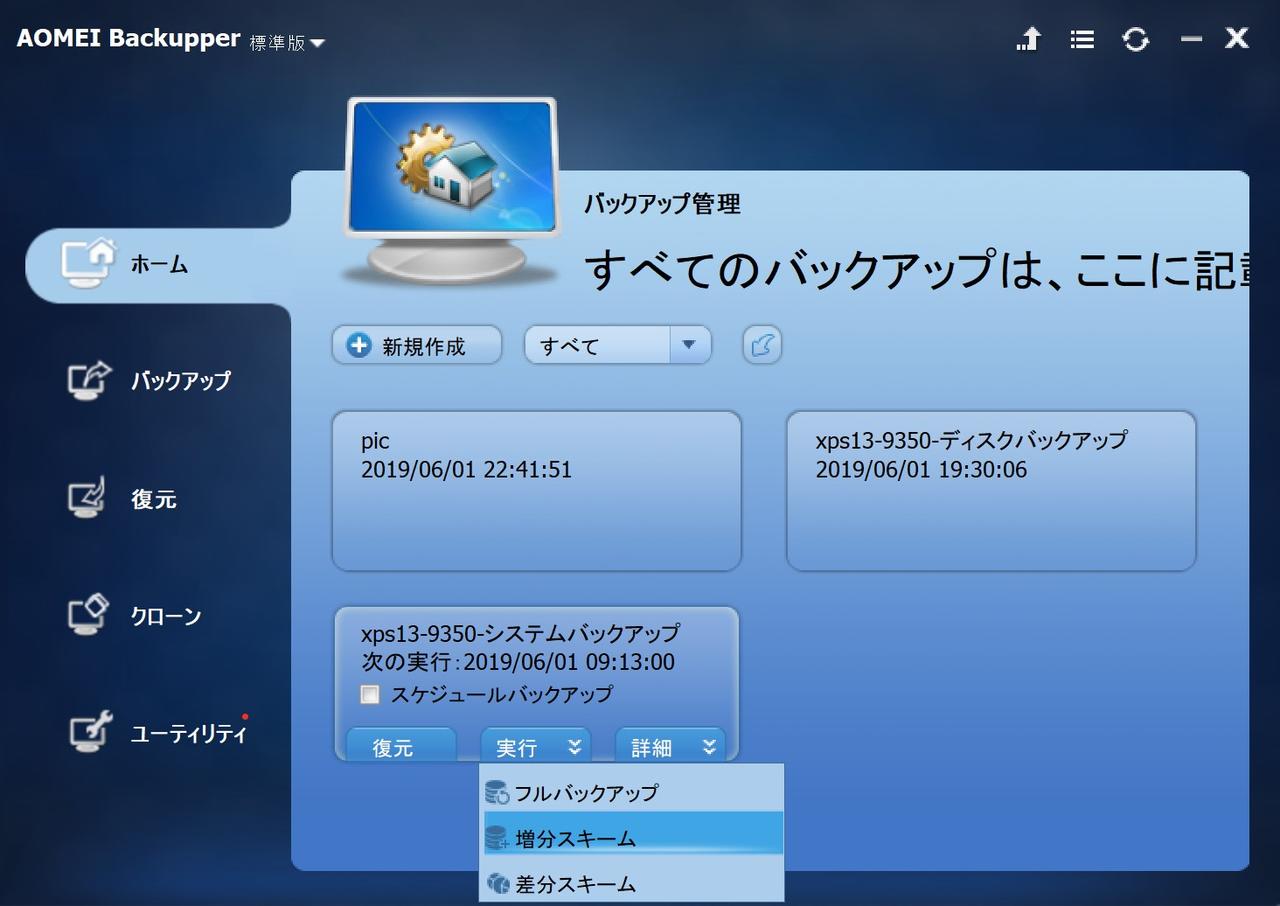Viewport: 1280px width, 906px height.
Task: Close the AOMEI Backupper window
Action: tap(1237, 39)
